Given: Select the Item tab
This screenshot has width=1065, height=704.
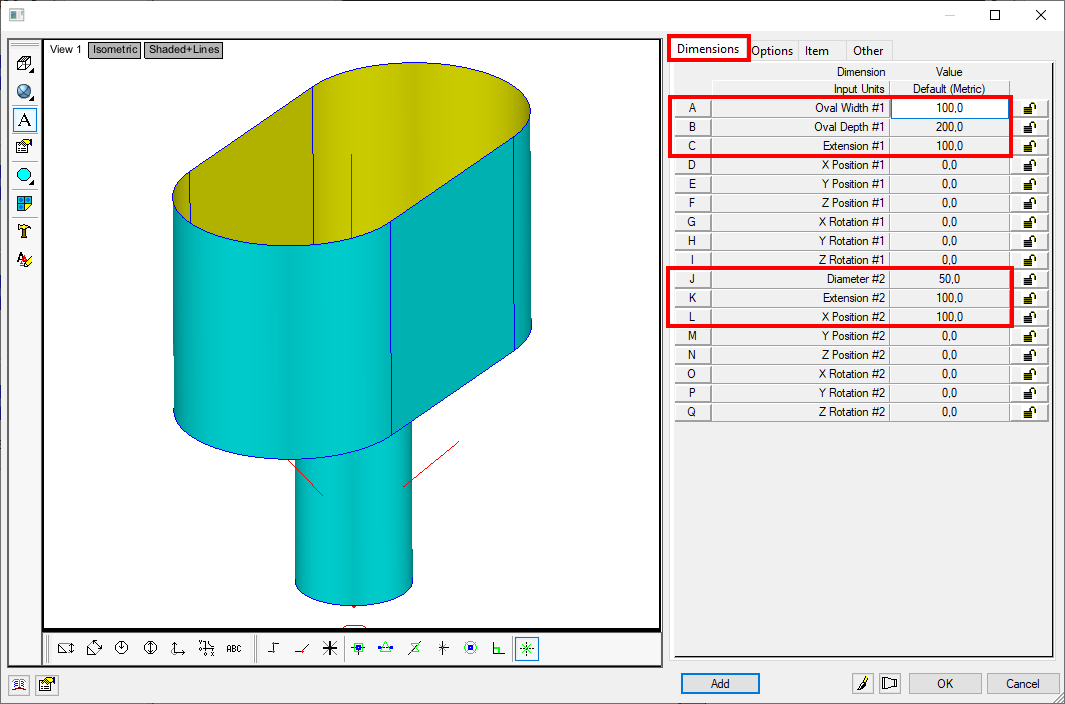Looking at the screenshot, I should pyautogui.click(x=820, y=49).
